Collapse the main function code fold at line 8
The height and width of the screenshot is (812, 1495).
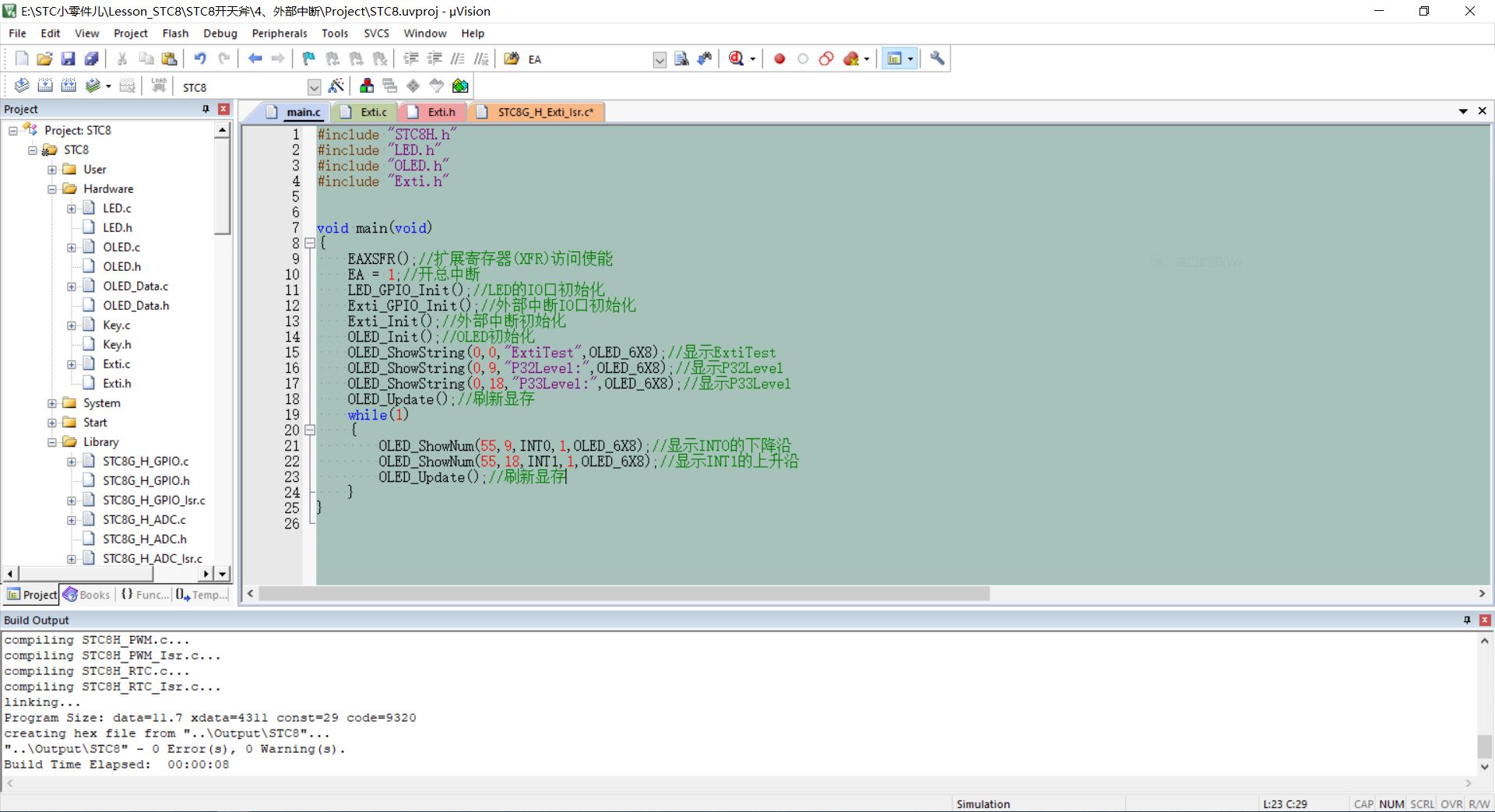coord(309,243)
